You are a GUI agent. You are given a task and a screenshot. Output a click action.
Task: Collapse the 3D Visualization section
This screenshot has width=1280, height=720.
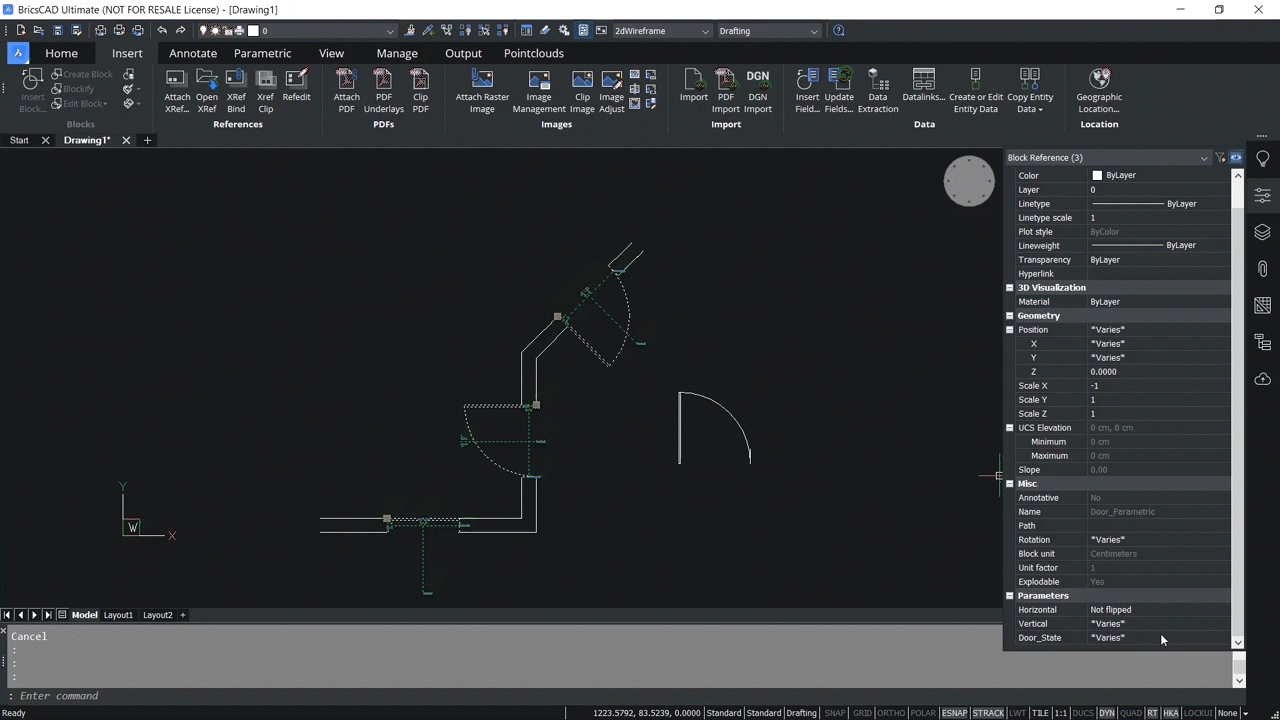click(1010, 288)
